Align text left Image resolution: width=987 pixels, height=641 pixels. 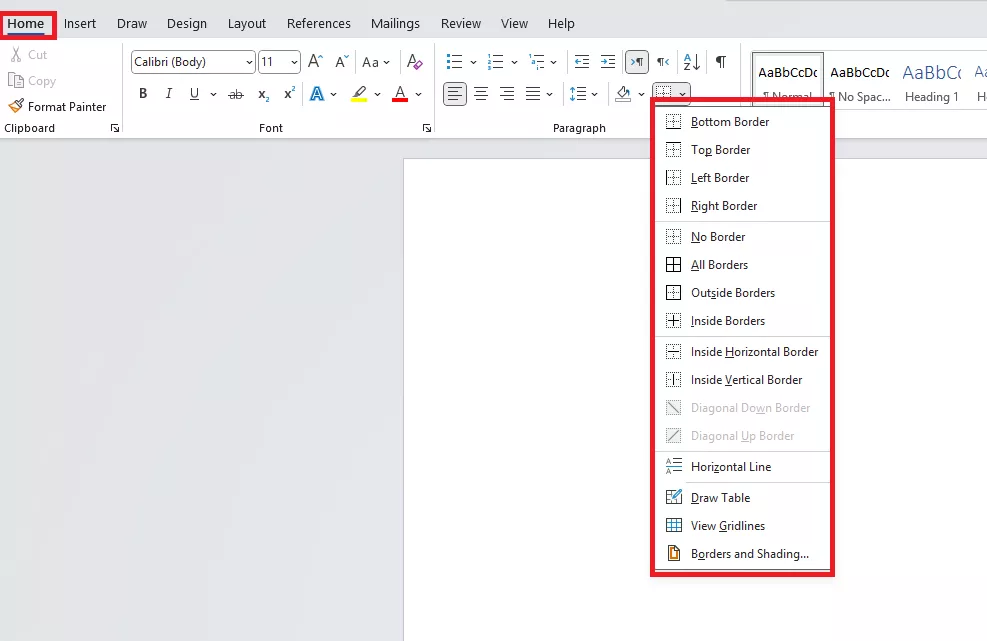454,94
